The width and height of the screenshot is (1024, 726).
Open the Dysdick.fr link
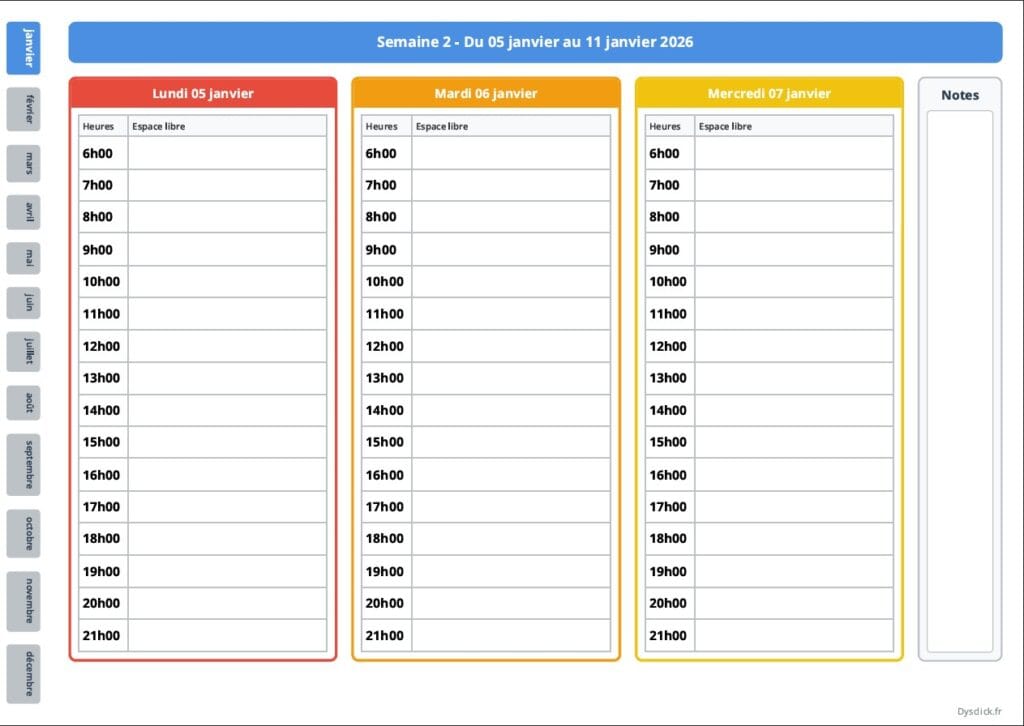point(979,711)
